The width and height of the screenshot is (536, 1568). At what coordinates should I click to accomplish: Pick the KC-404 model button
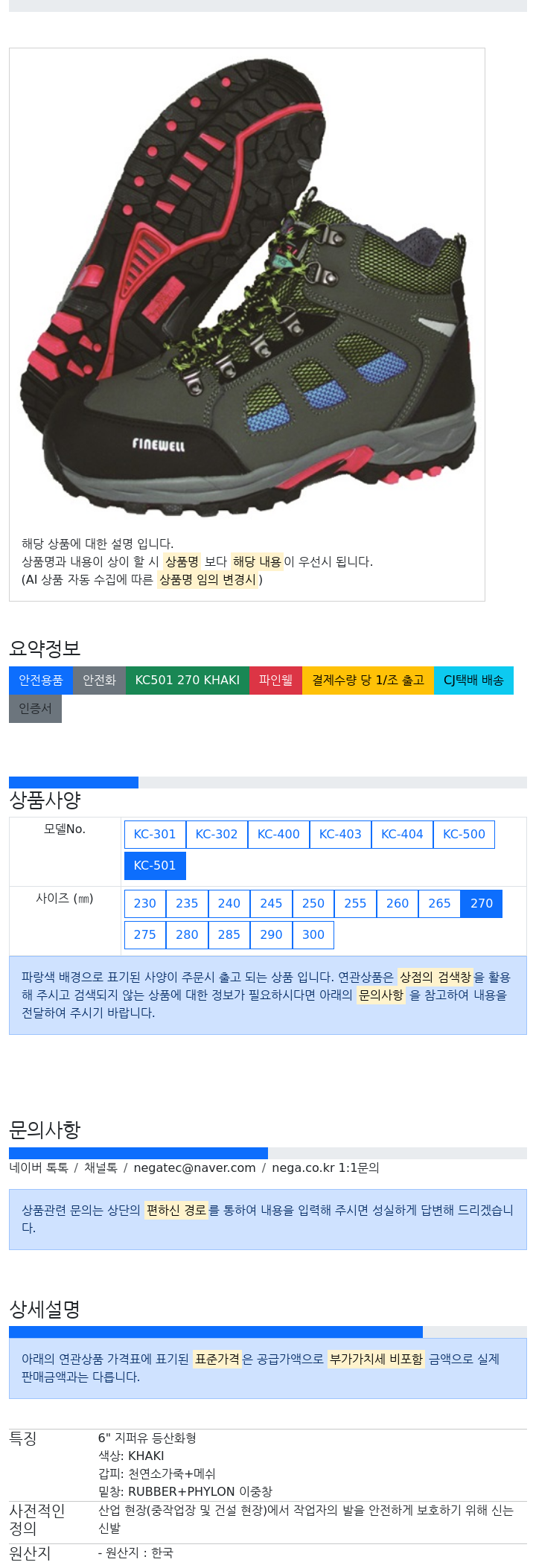coord(402,834)
